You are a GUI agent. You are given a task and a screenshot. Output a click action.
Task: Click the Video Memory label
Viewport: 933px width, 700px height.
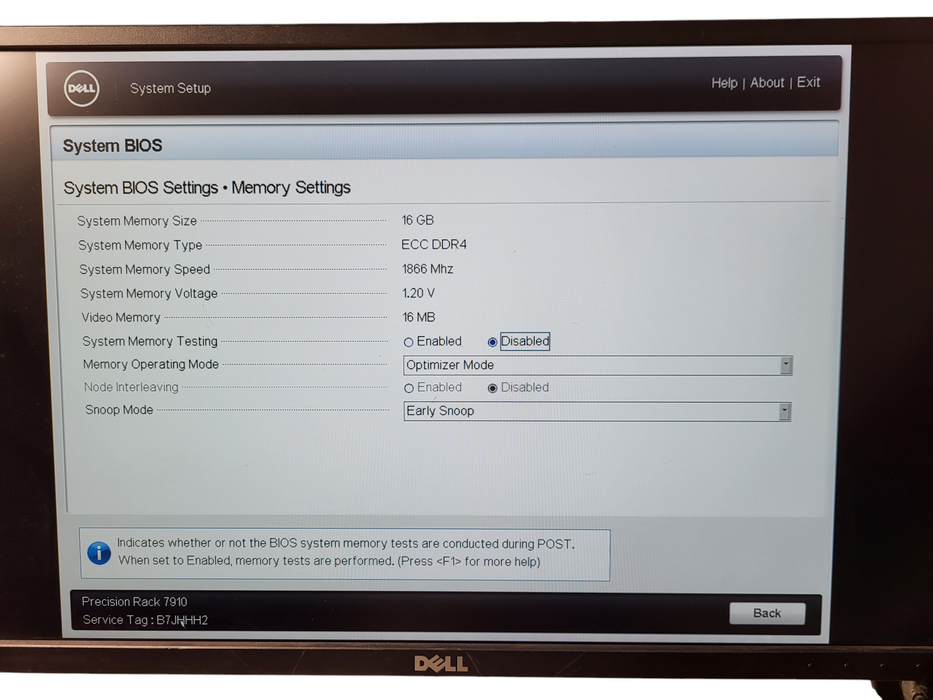pyautogui.click(x=121, y=318)
